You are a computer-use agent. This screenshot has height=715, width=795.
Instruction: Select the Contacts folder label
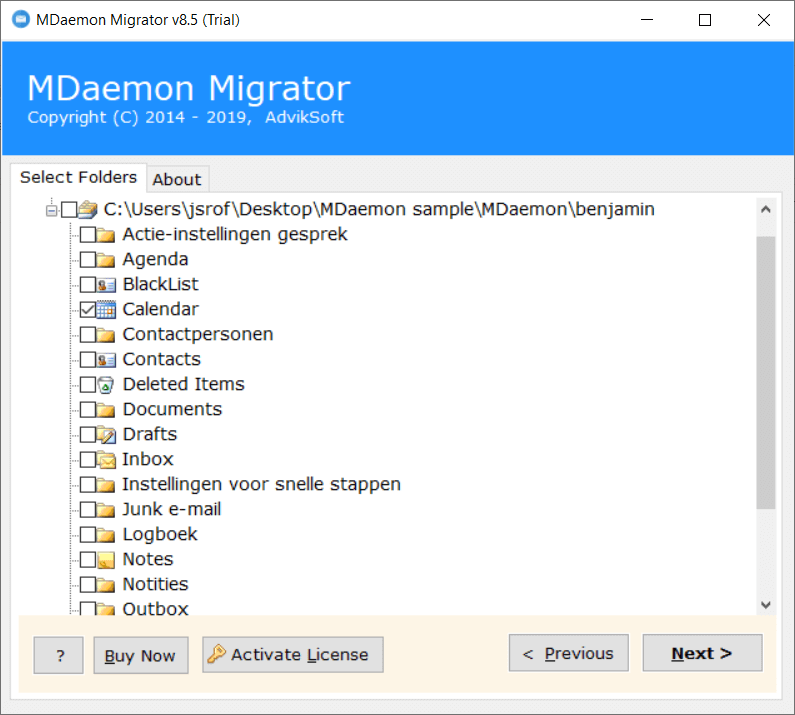[x=162, y=360]
